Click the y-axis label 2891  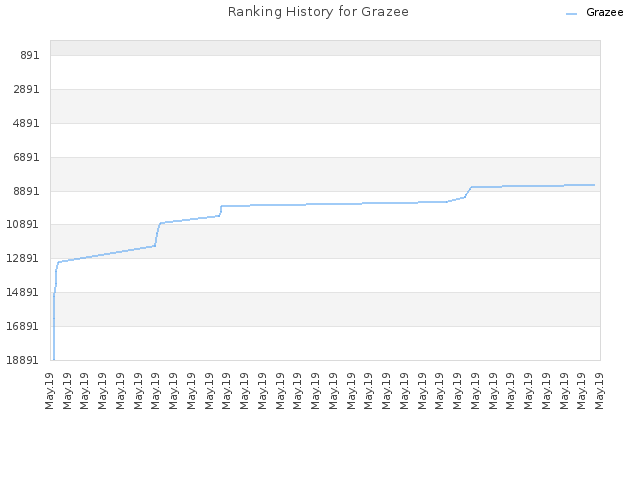(27, 89)
